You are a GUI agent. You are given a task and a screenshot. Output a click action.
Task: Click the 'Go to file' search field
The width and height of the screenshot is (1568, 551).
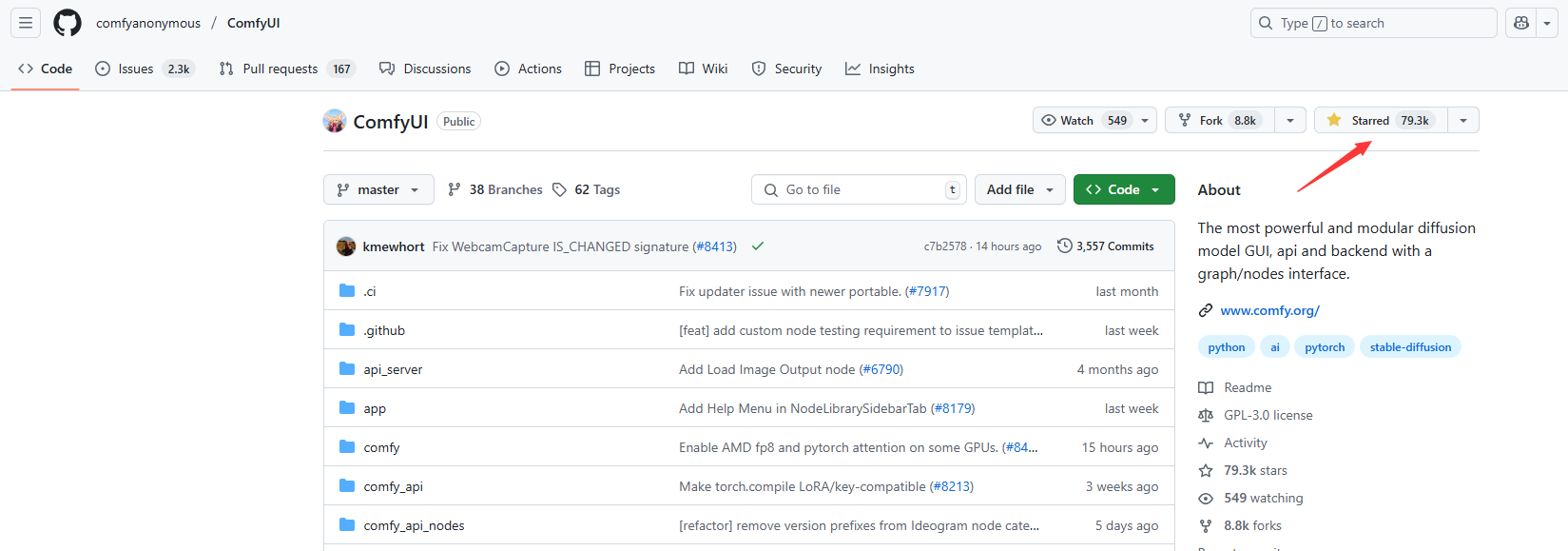pos(859,189)
